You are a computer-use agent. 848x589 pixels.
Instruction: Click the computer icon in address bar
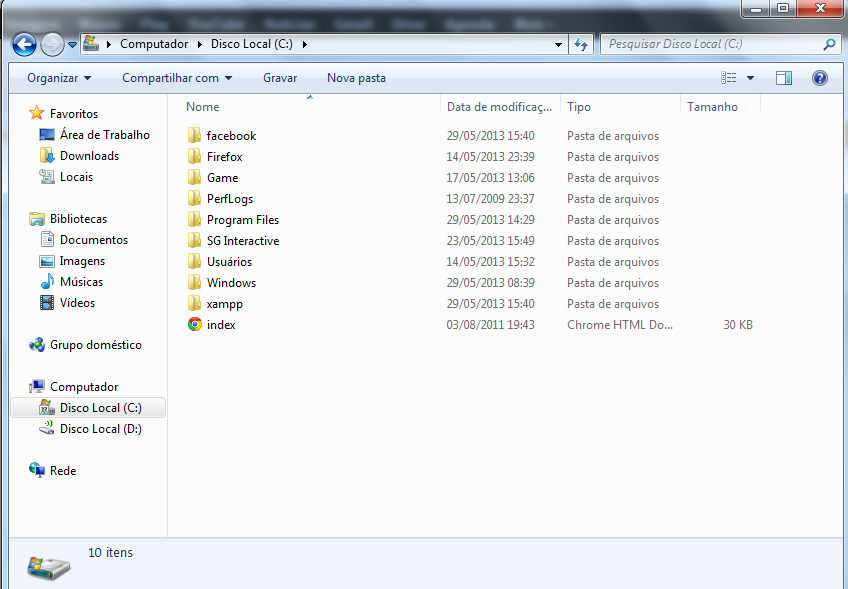coord(91,44)
